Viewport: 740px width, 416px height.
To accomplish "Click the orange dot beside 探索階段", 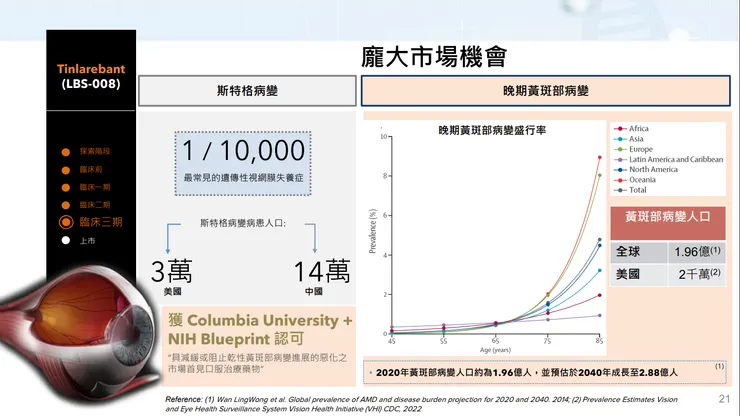I will (x=66, y=152).
